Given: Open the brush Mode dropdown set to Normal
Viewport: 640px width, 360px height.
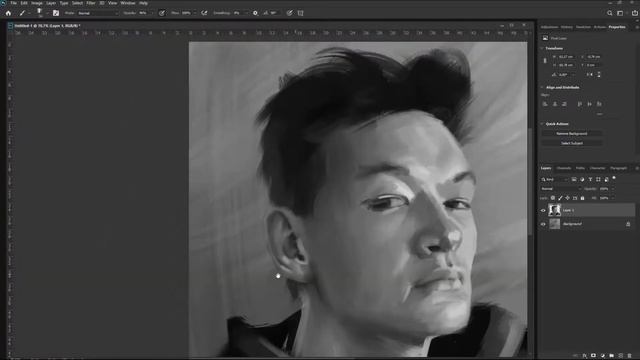Looking at the screenshot, I should 98,13.
